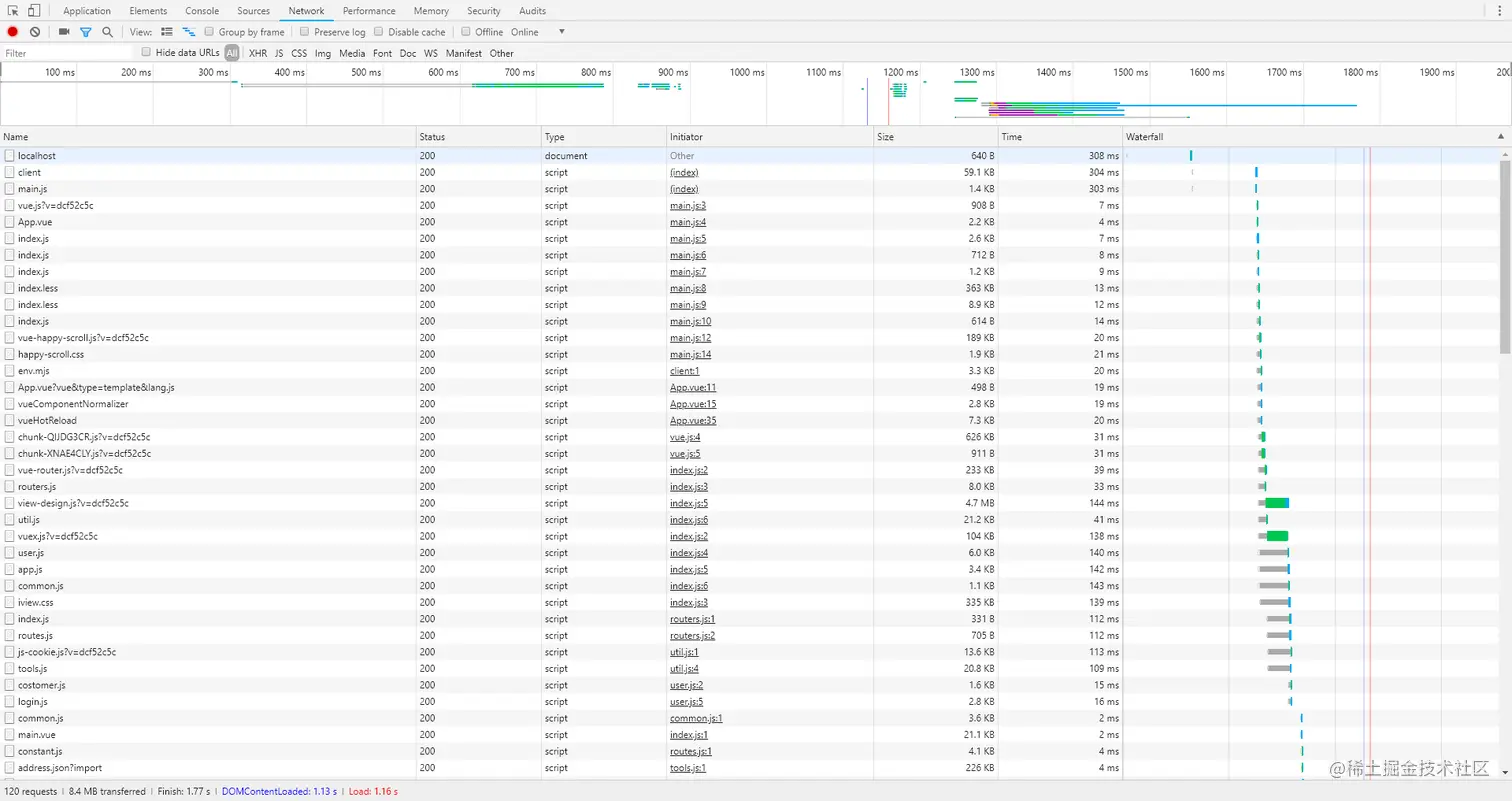Switch to the Elements tab
1512x801 pixels.
pyautogui.click(x=148, y=11)
